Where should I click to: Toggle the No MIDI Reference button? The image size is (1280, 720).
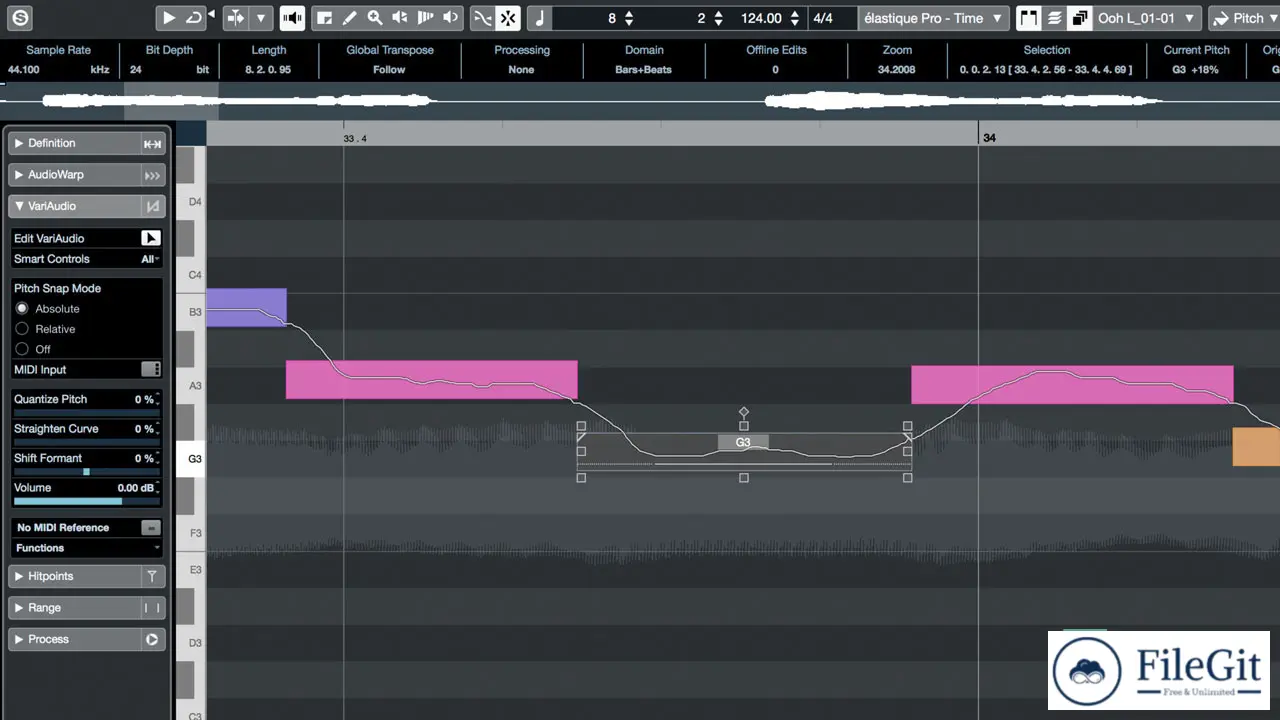click(150, 527)
